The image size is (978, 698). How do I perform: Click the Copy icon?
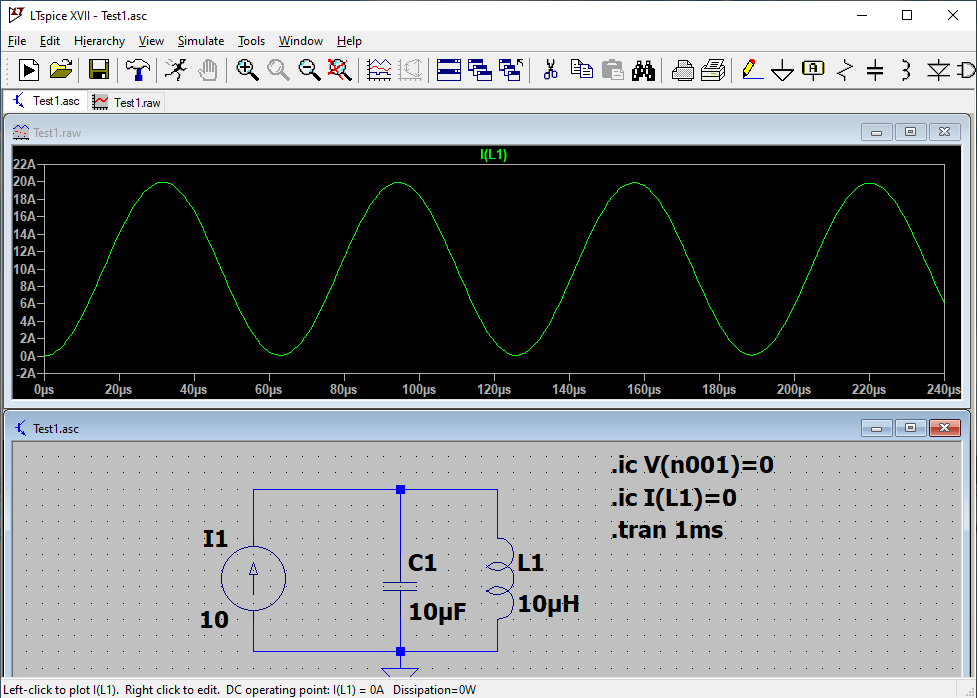pos(582,70)
